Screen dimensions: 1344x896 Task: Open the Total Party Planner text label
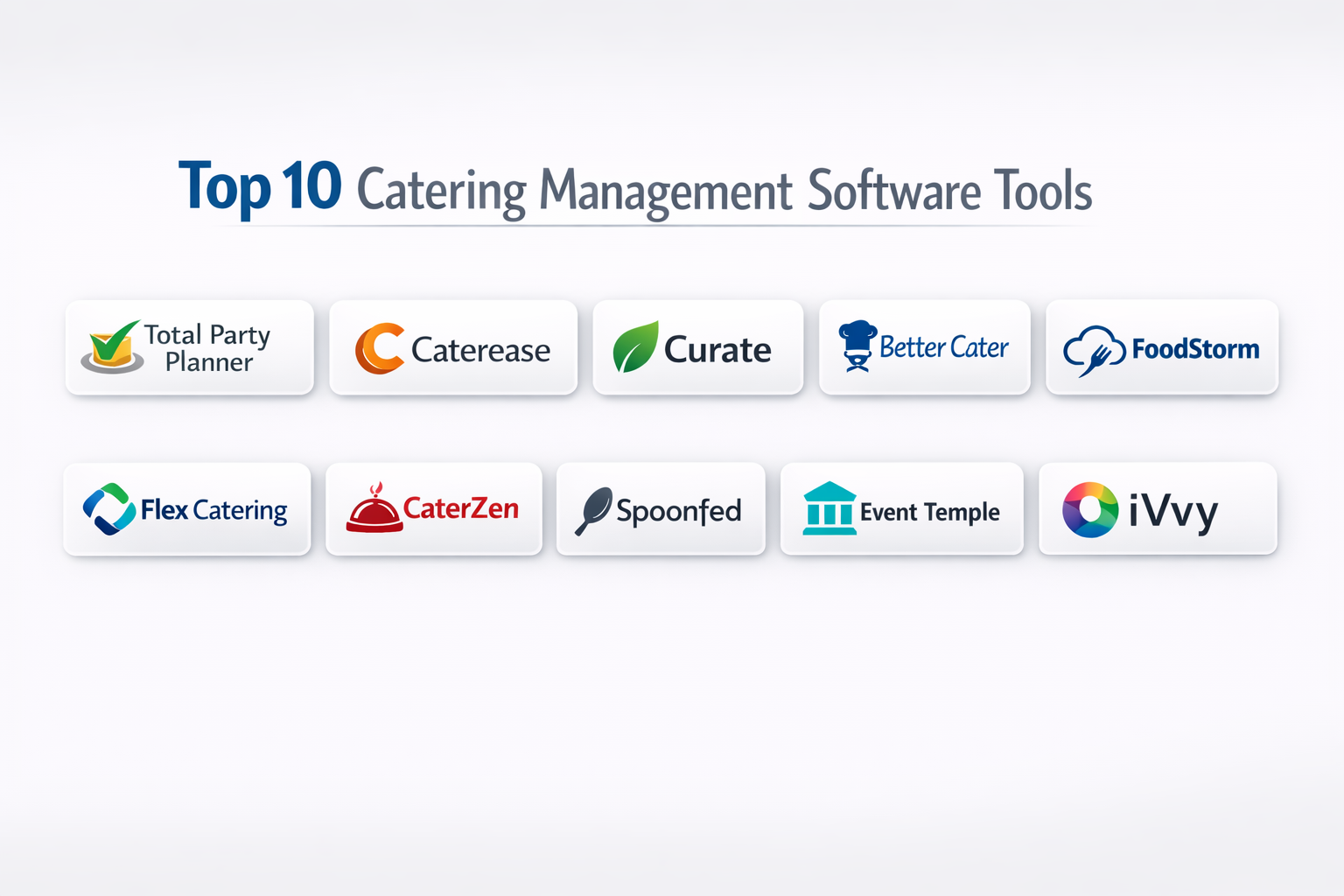pos(208,348)
